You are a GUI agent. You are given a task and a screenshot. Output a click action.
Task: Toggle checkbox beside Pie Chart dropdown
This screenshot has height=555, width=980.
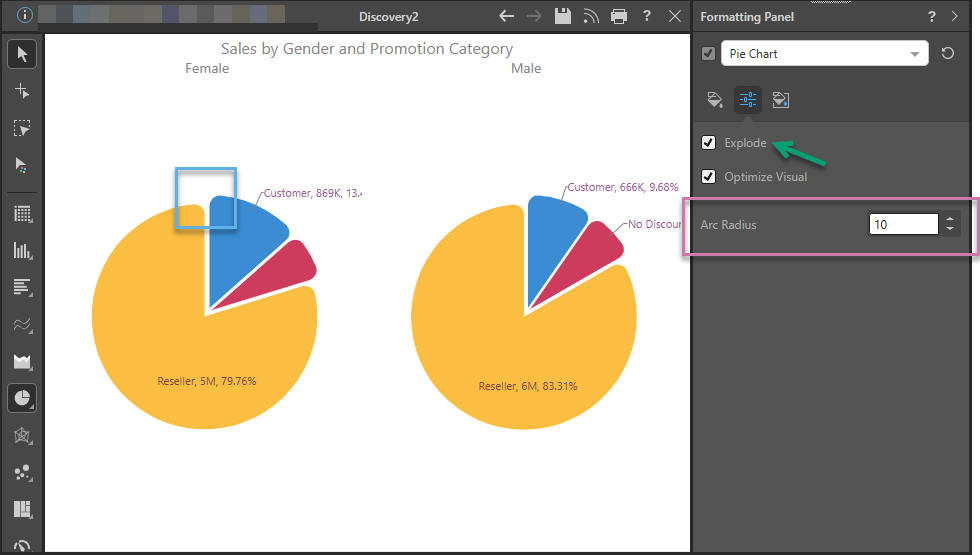[x=708, y=54]
